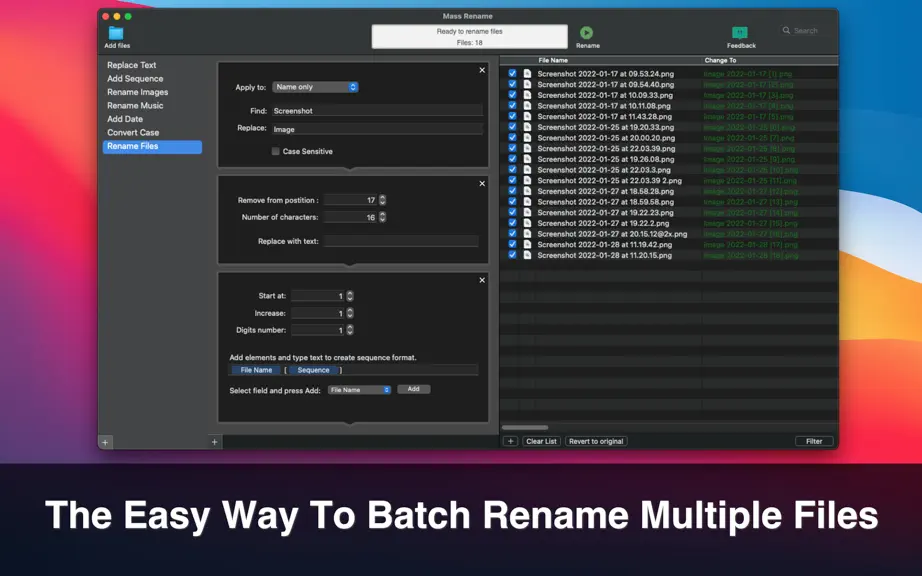This screenshot has height=576, width=922.
Task: Select Rename Images preset
Action: 138,92
